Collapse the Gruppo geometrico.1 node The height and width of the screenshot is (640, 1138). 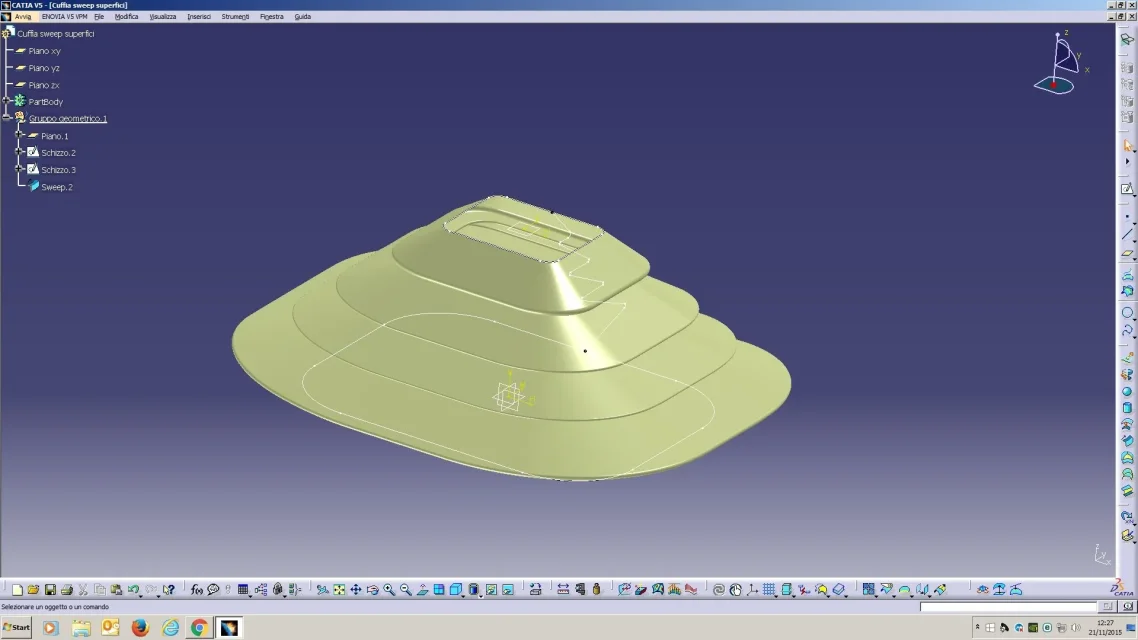tap(7, 118)
